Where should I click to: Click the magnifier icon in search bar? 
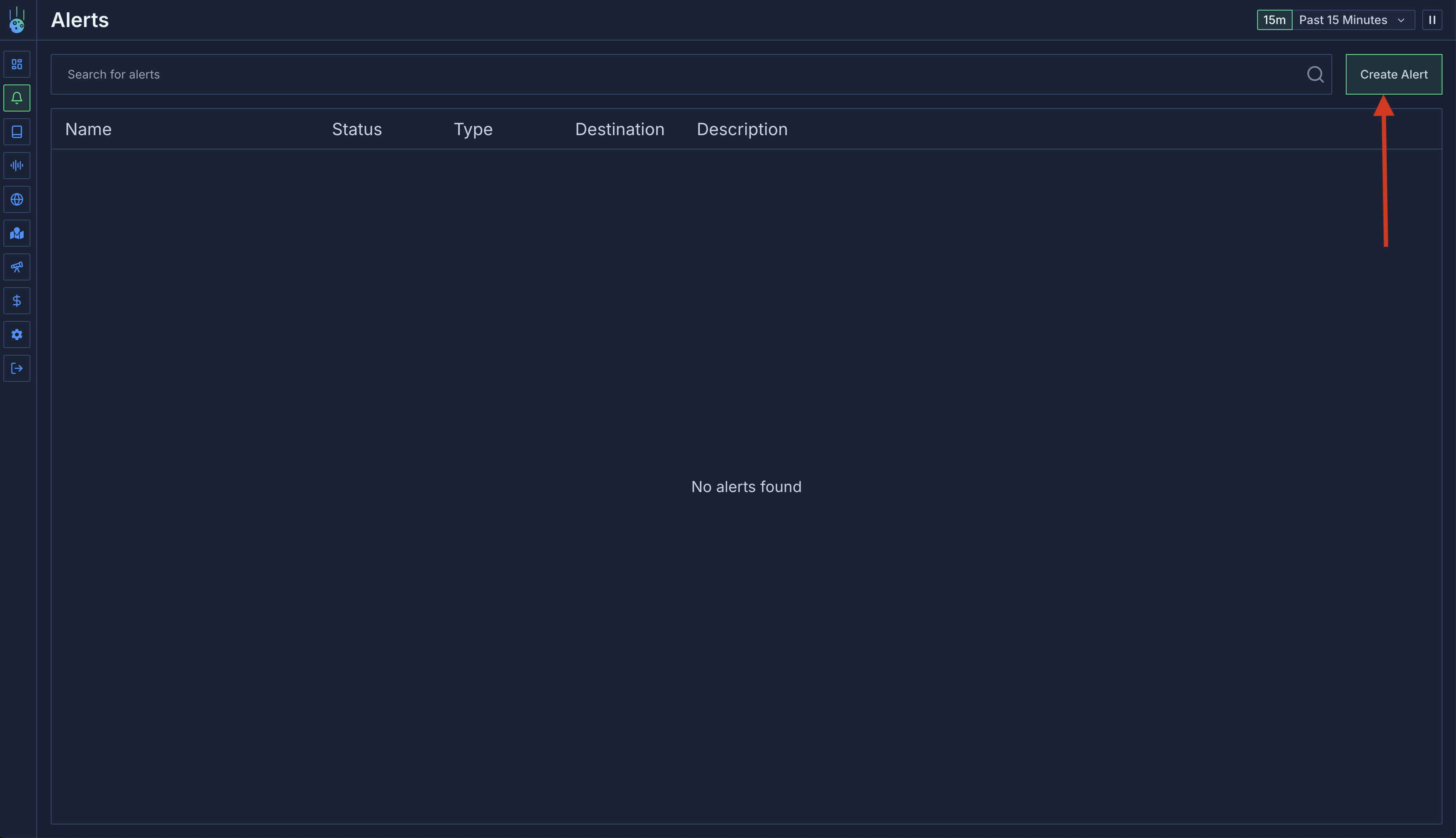pyautogui.click(x=1315, y=74)
